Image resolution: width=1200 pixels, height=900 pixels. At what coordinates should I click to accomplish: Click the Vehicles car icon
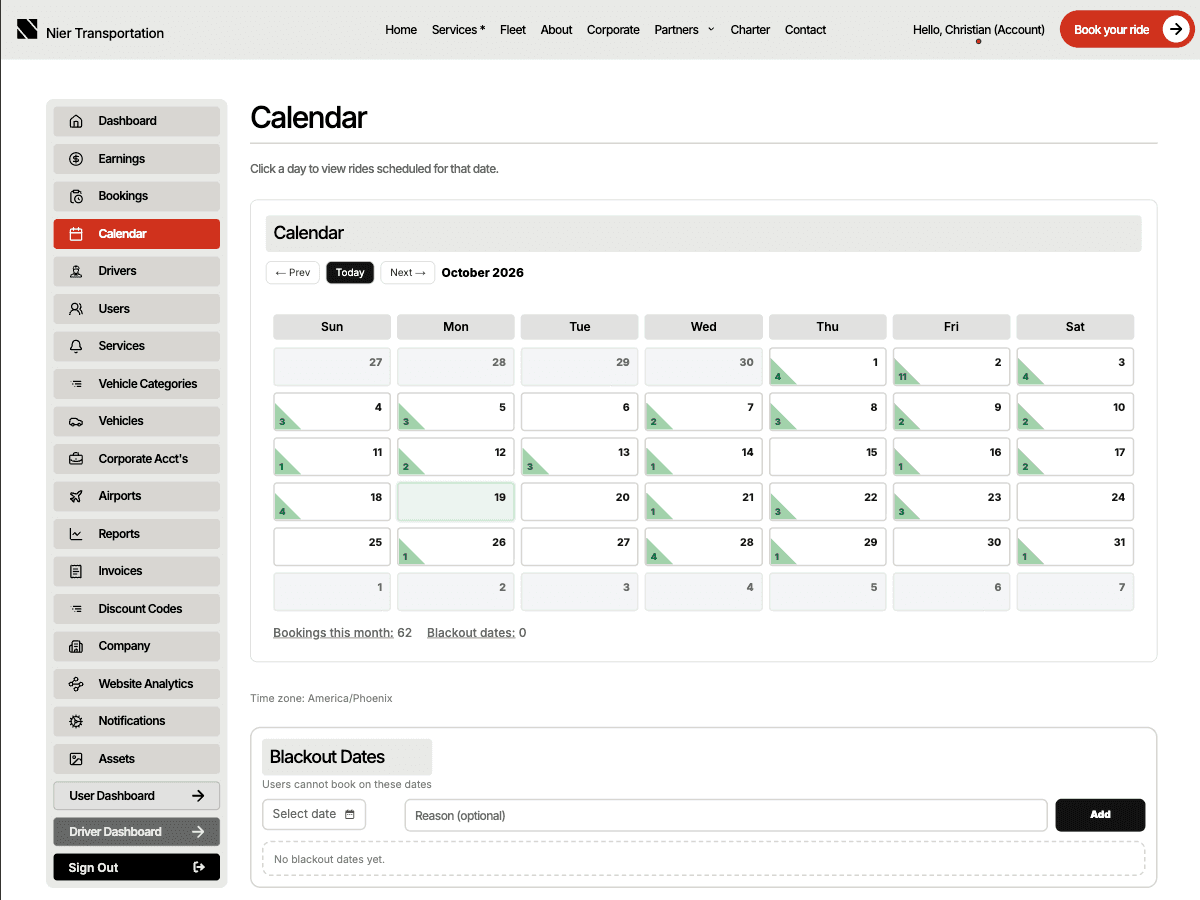76,421
